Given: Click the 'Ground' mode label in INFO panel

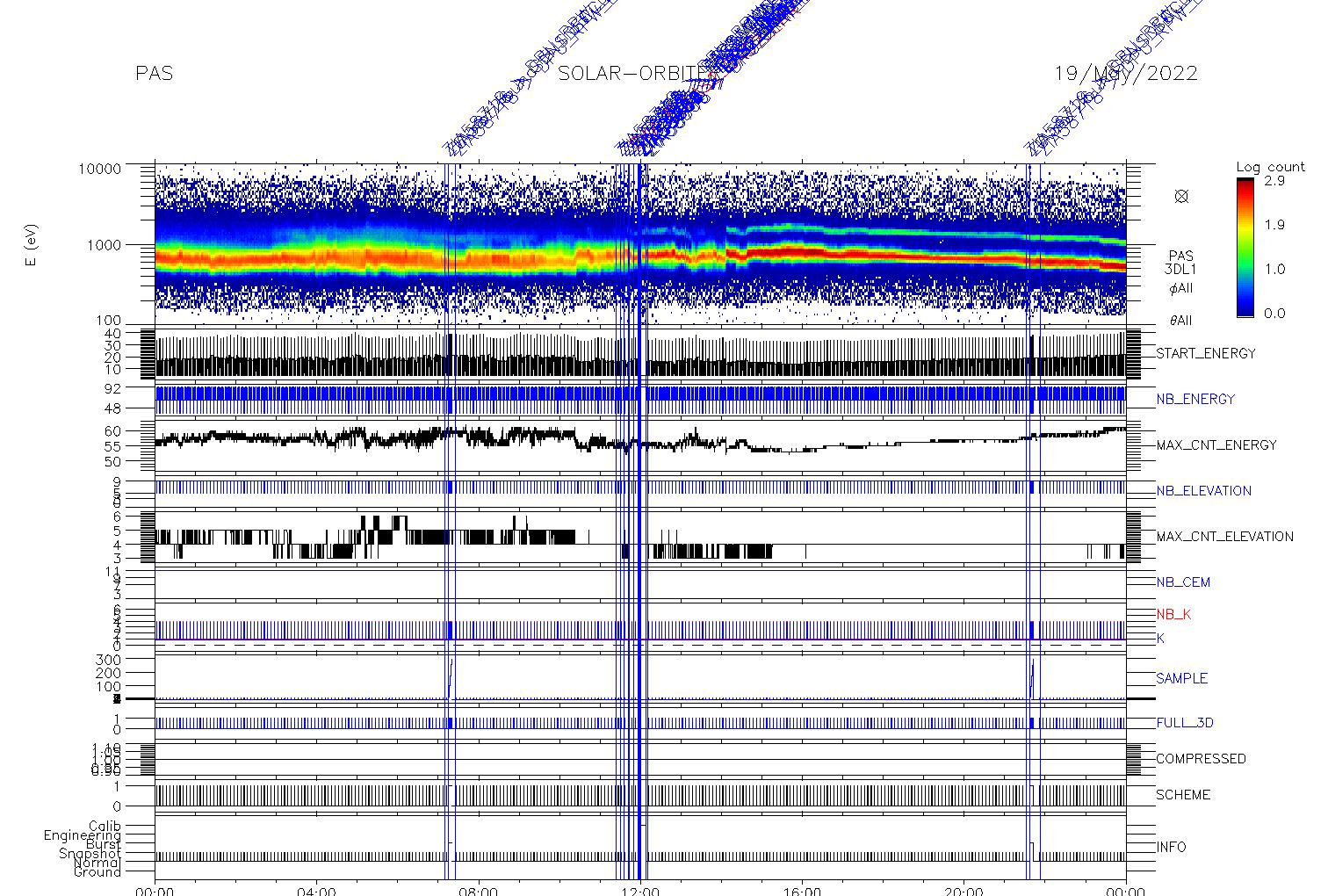Looking at the screenshot, I should (97, 872).
